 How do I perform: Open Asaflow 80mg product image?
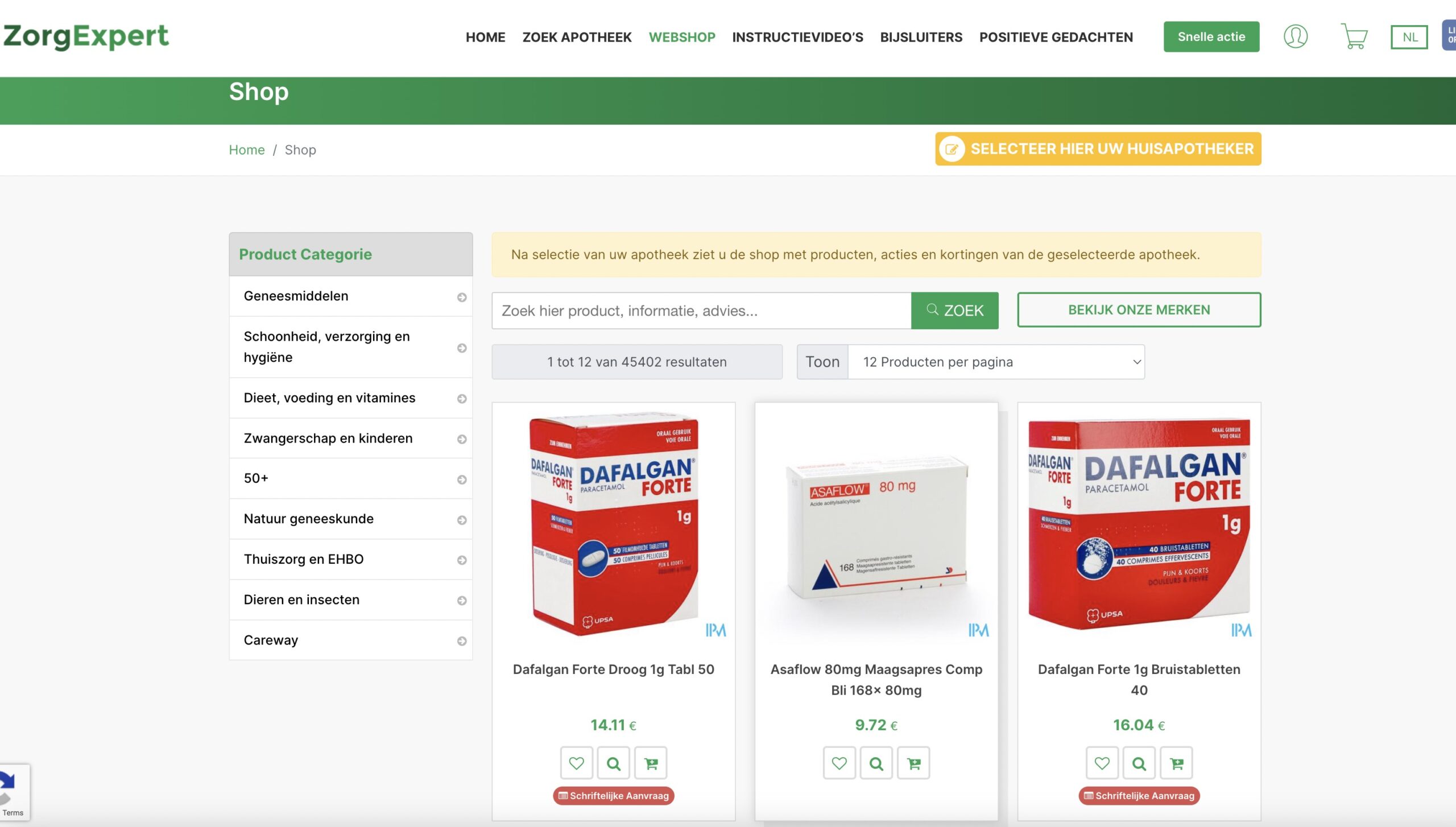876,524
